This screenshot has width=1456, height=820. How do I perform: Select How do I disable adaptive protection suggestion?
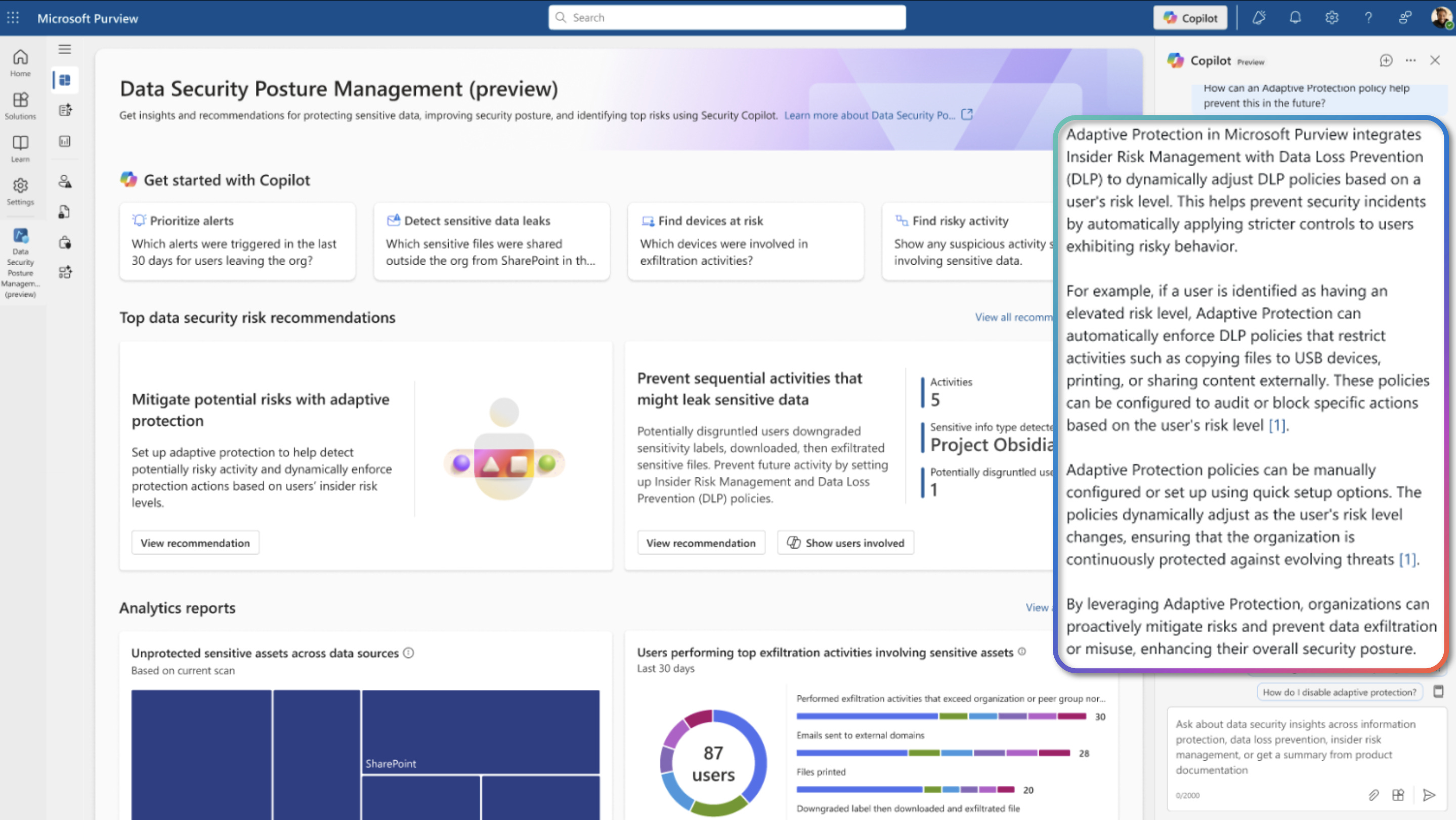click(1339, 691)
